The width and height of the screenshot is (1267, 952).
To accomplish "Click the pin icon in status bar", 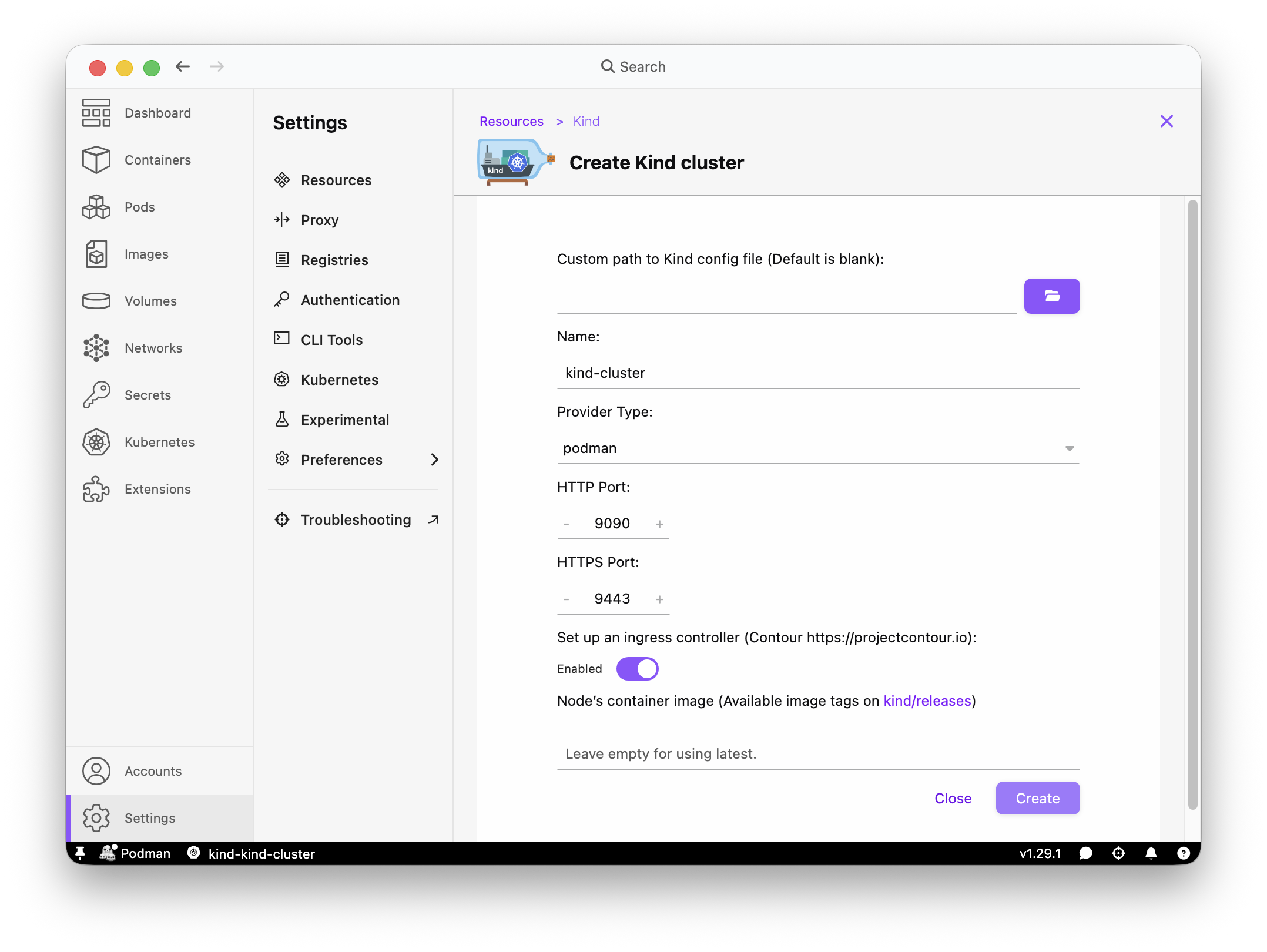I will (x=81, y=853).
